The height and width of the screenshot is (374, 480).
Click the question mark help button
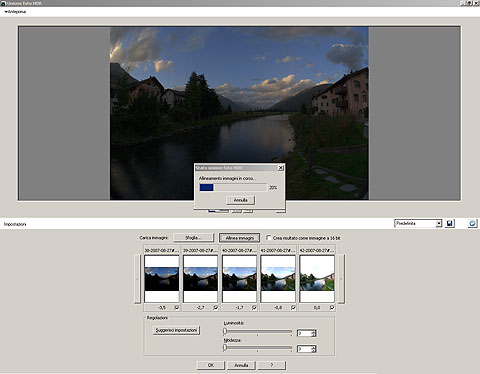271,365
